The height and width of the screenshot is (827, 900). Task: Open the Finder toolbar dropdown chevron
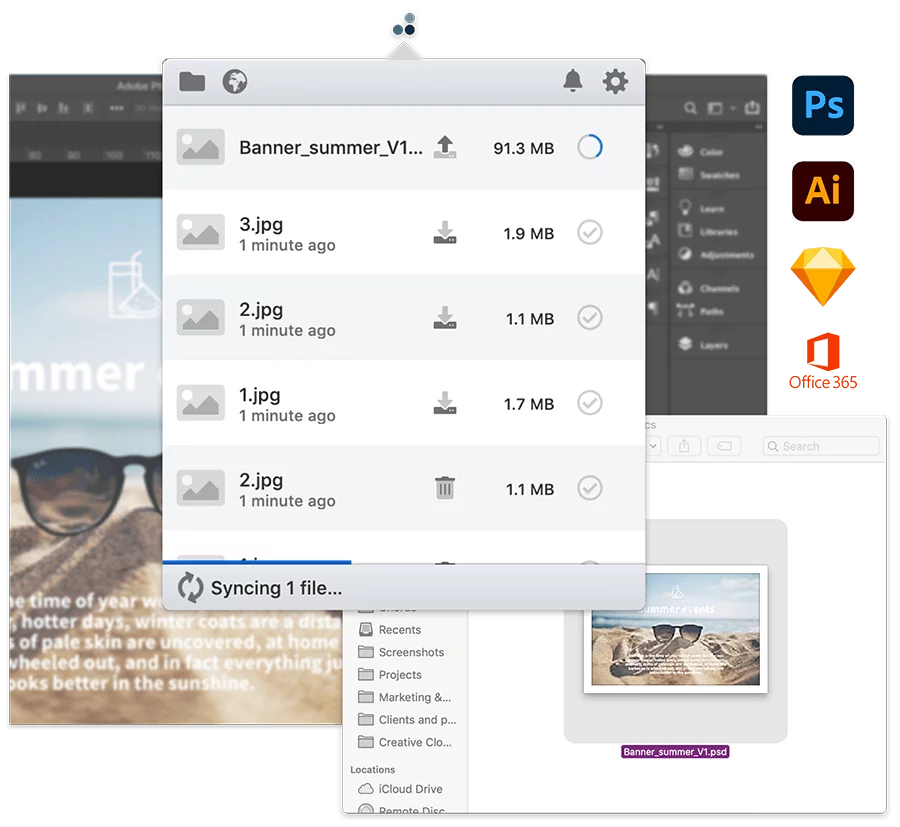coord(653,446)
